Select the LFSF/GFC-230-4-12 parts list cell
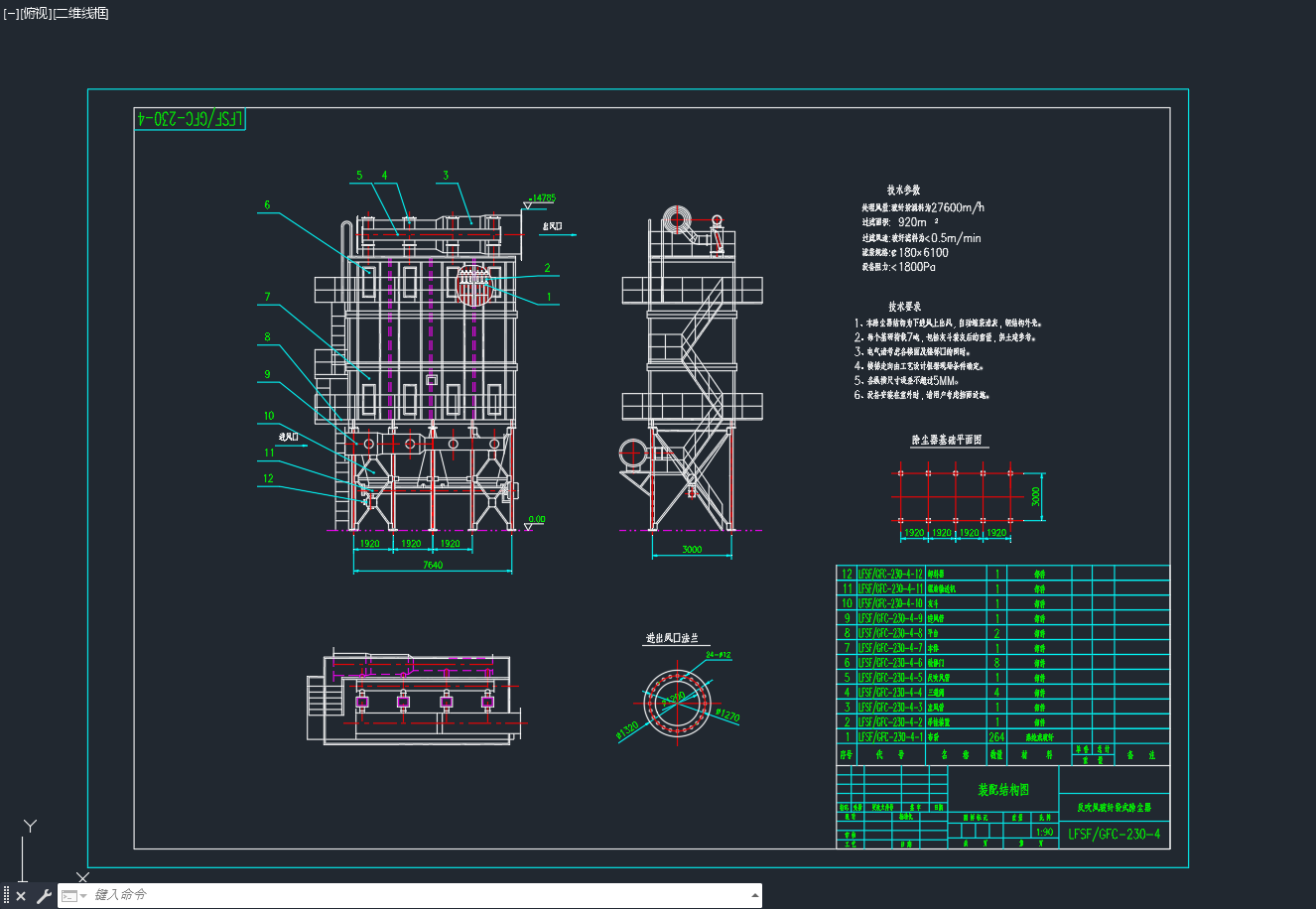This screenshot has width=1316, height=909. tap(890, 574)
